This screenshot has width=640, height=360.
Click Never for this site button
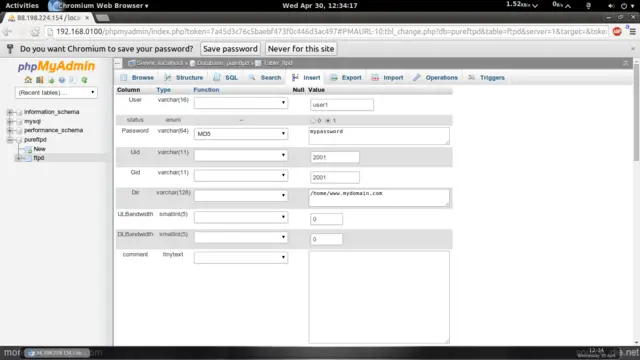point(301,49)
